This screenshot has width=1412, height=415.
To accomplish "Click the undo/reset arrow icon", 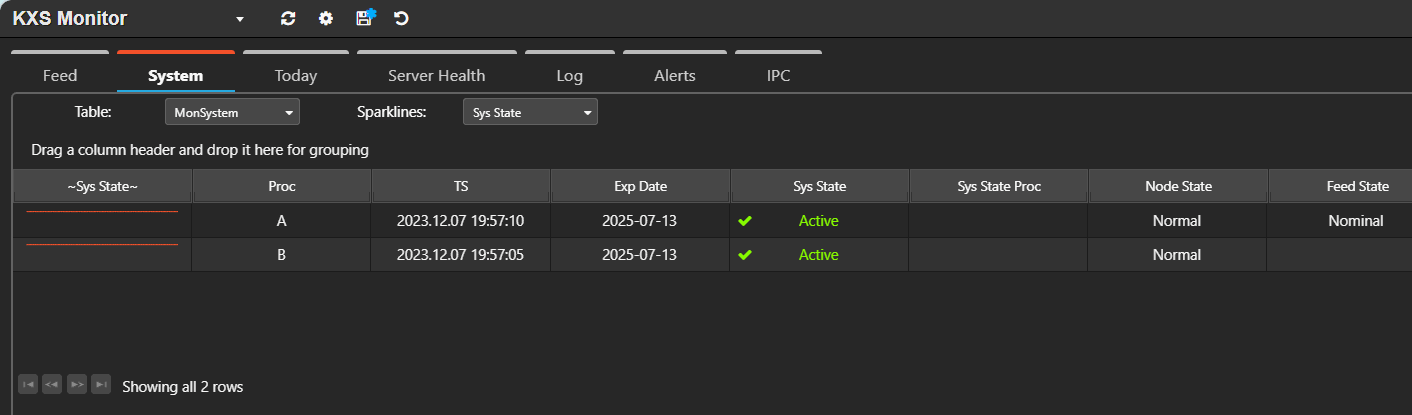I will pyautogui.click(x=402, y=18).
